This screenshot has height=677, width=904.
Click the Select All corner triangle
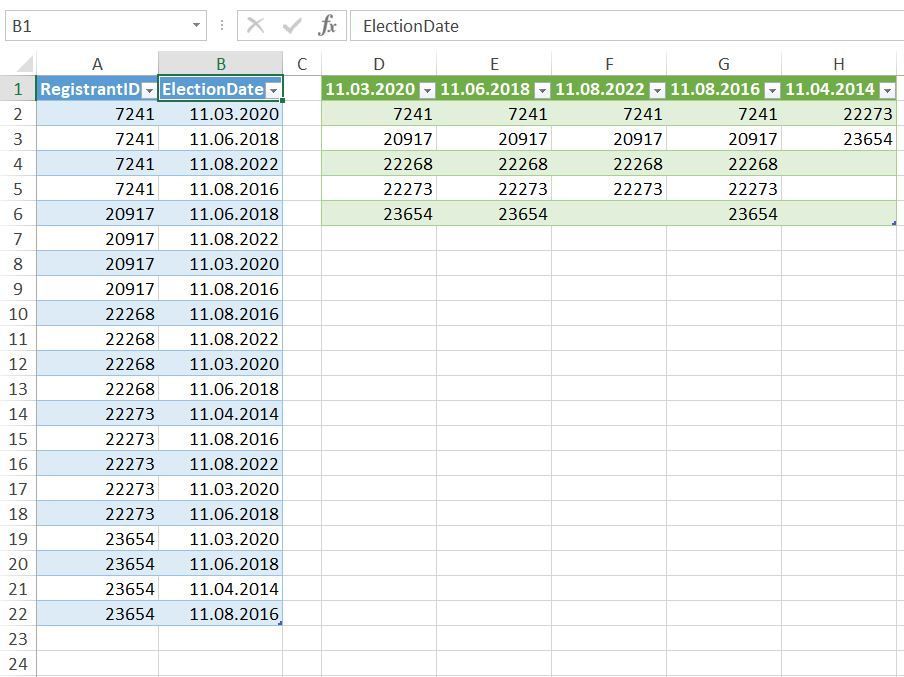pos(25,64)
